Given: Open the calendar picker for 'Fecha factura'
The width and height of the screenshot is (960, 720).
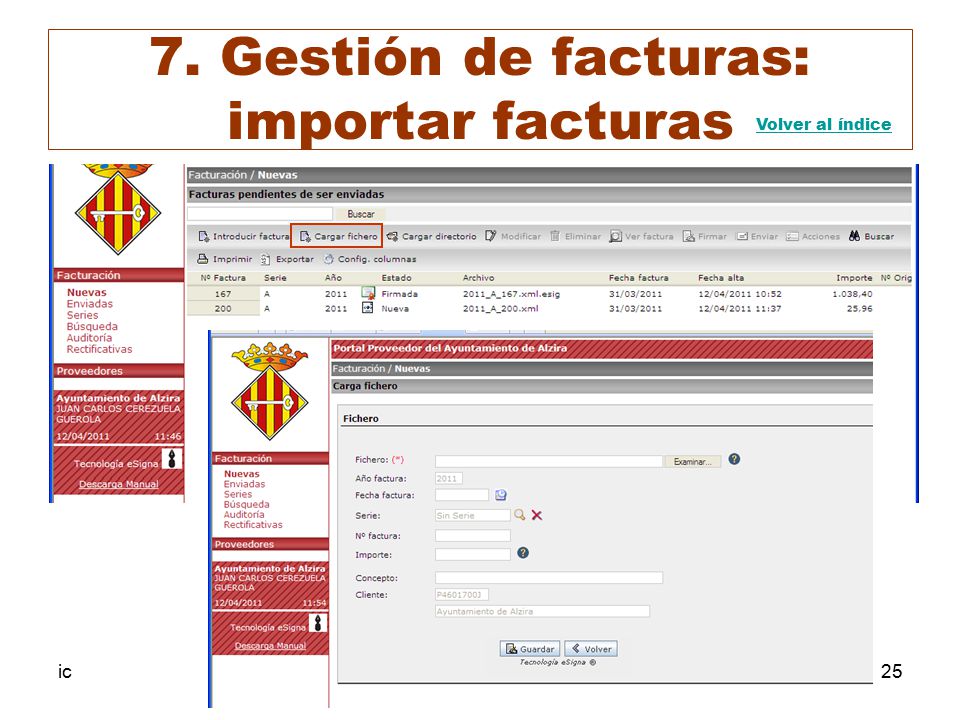Looking at the screenshot, I should pos(501,495).
